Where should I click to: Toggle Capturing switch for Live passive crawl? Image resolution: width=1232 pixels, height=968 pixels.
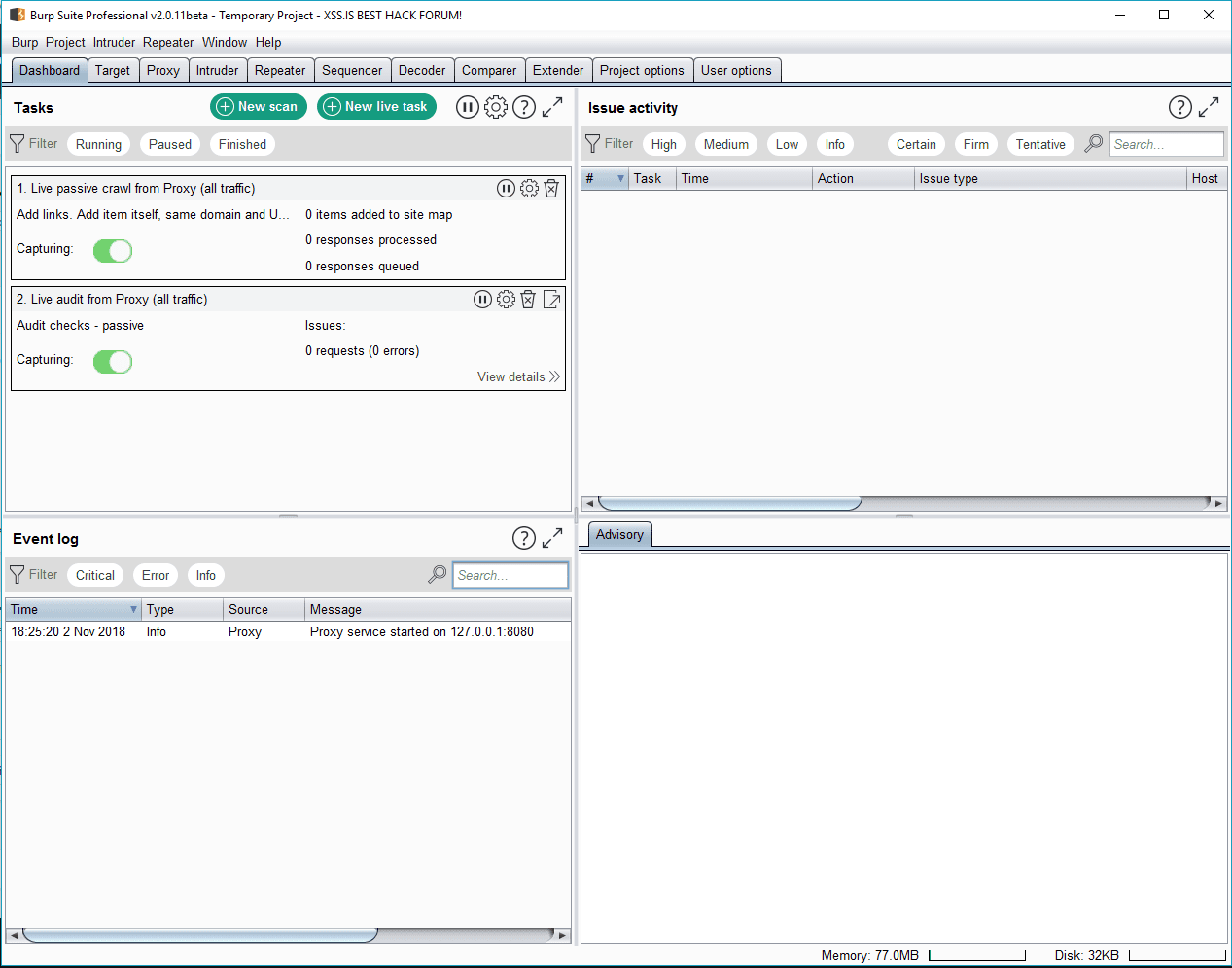click(113, 251)
